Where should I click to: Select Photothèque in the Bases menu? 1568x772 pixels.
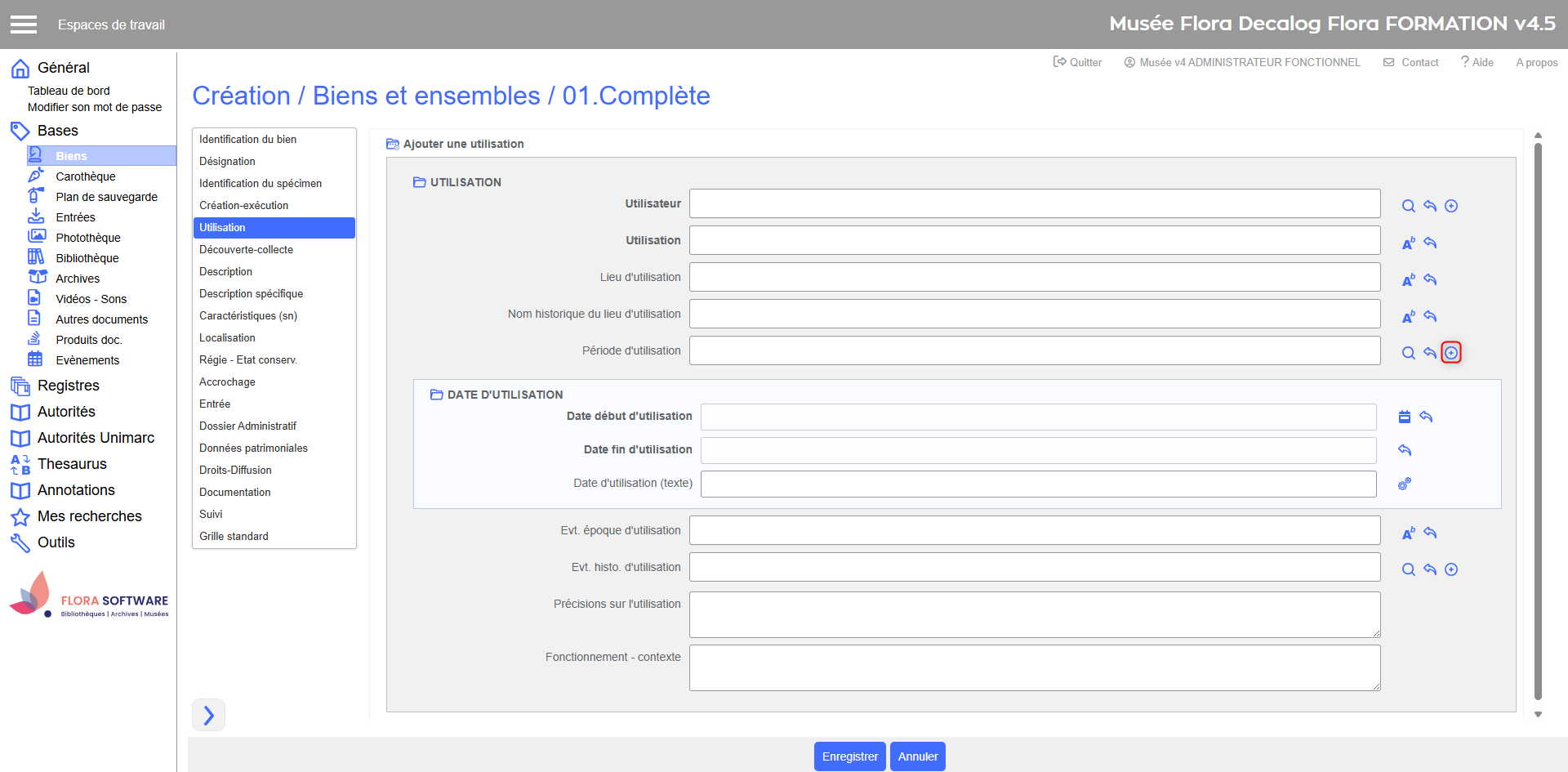click(87, 238)
